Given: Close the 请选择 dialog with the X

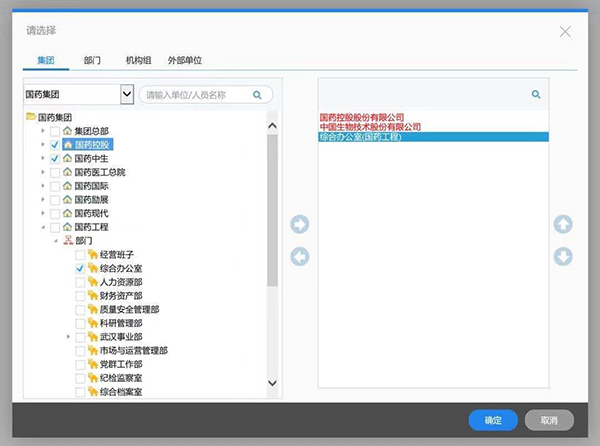Looking at the screenshot, I should pos(565,32).
